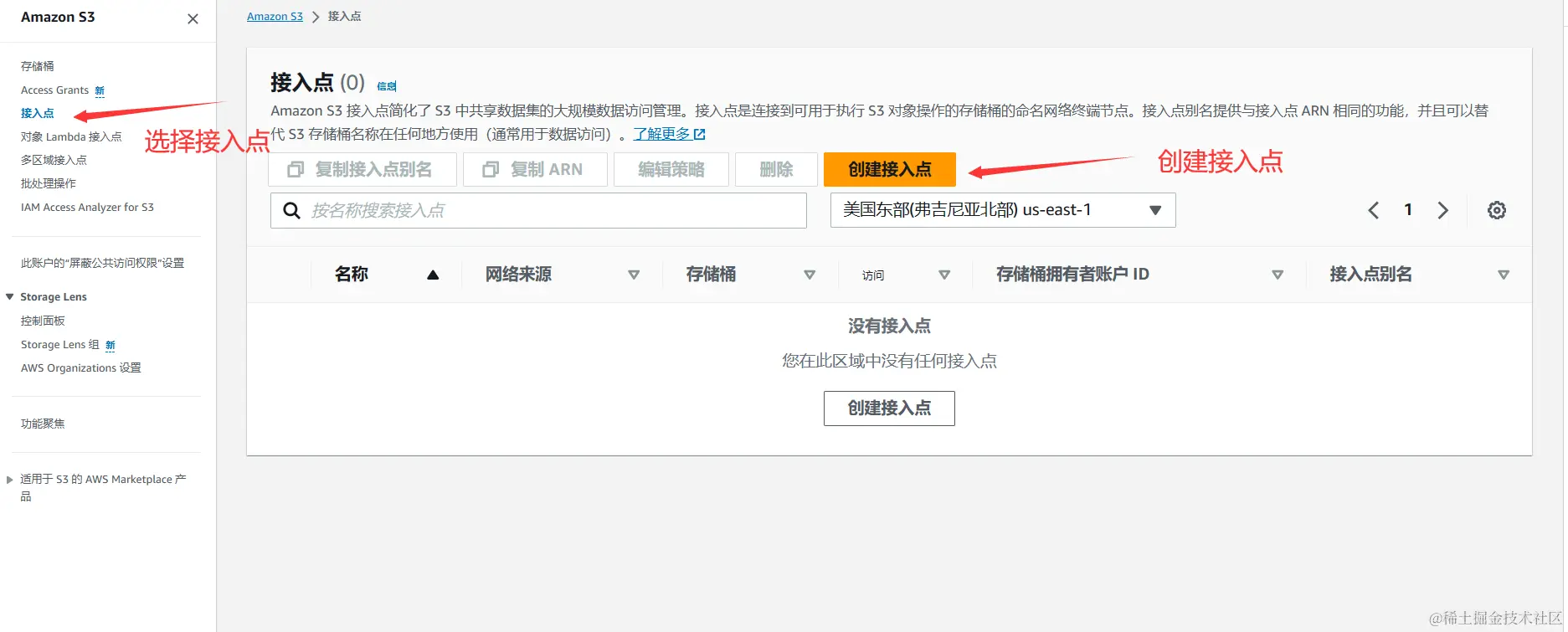
Task: Click 接入点 breadcrumb text
Action: click(x=345, y=17)
